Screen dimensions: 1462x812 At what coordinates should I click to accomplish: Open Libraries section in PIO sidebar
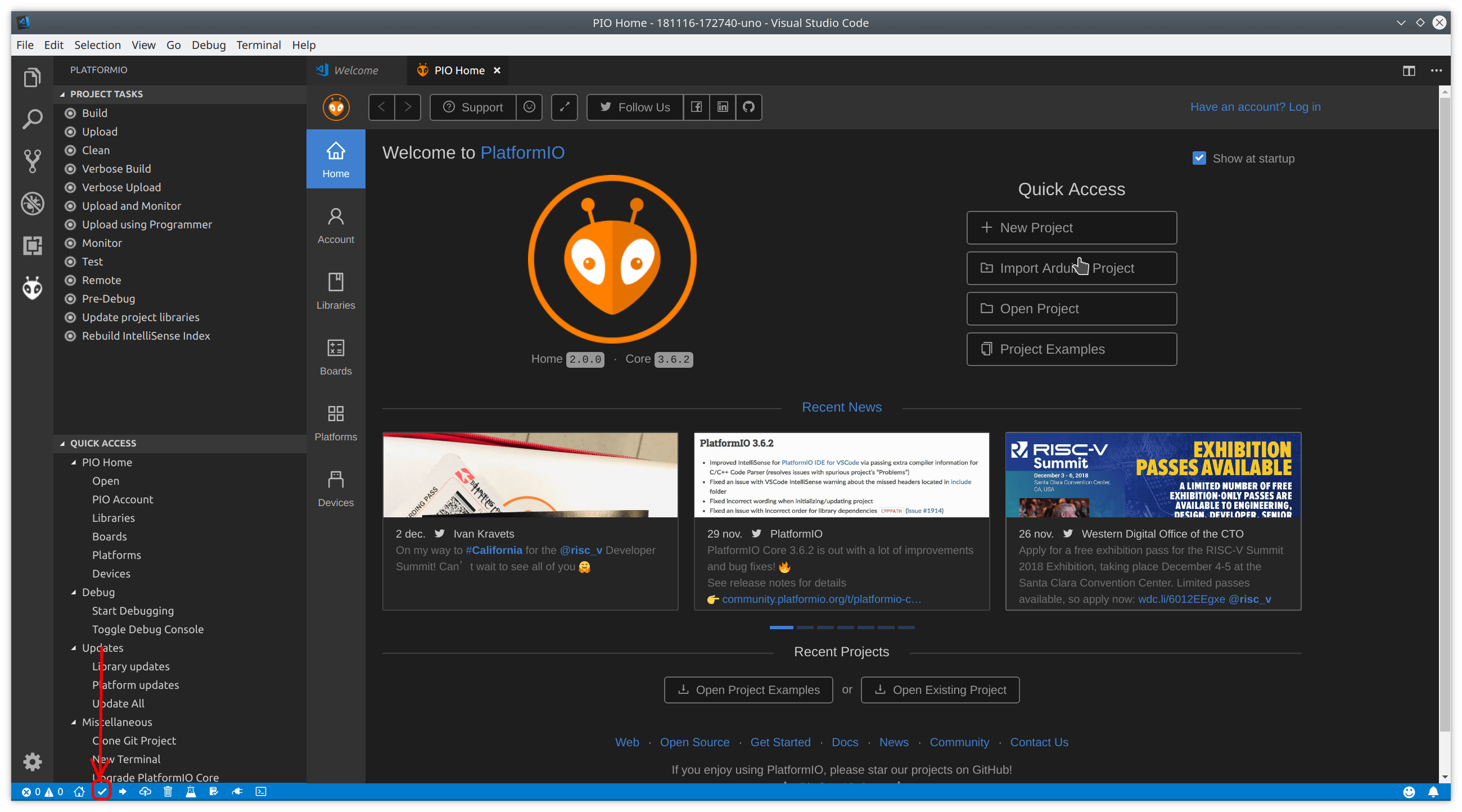[x=336, y=292]
